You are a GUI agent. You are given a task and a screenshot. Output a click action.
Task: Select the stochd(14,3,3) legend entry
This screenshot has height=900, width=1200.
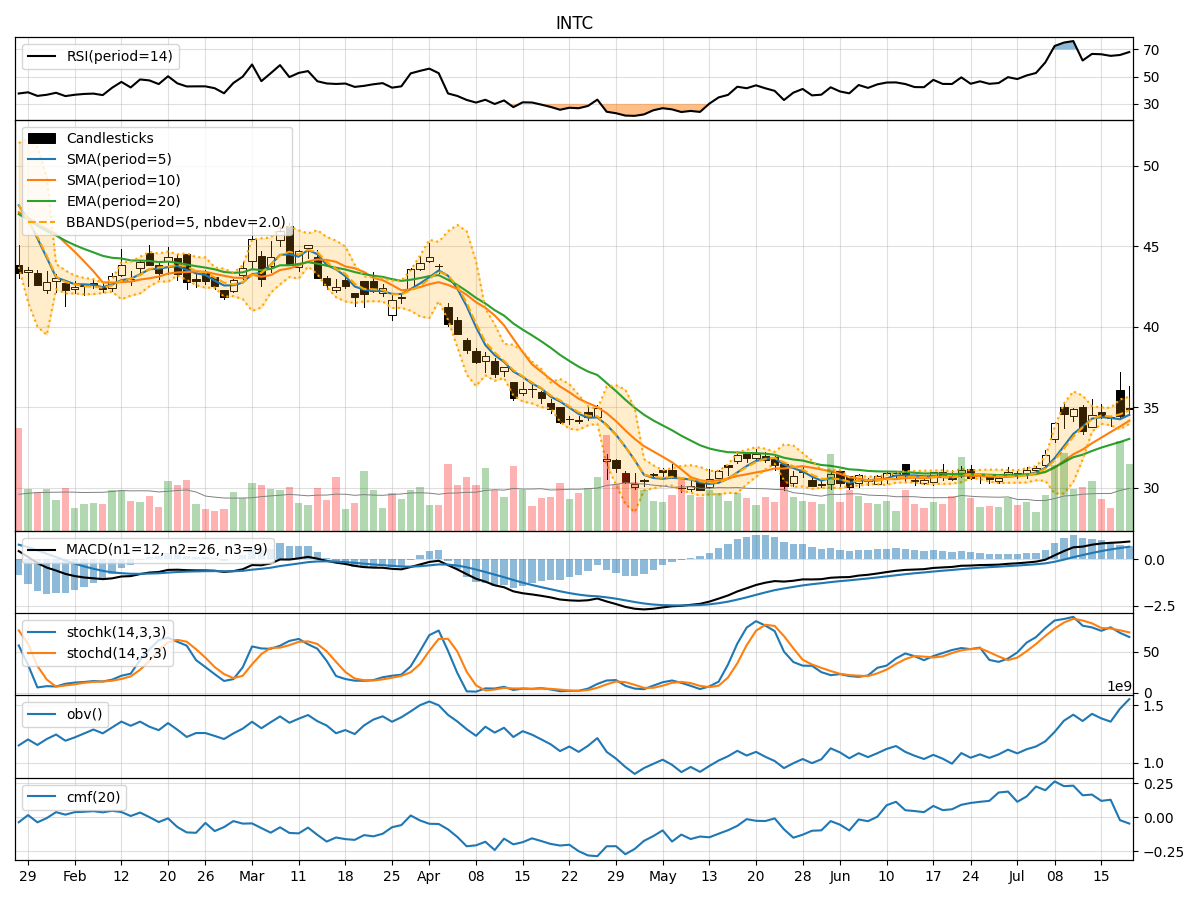pos(116,653)
